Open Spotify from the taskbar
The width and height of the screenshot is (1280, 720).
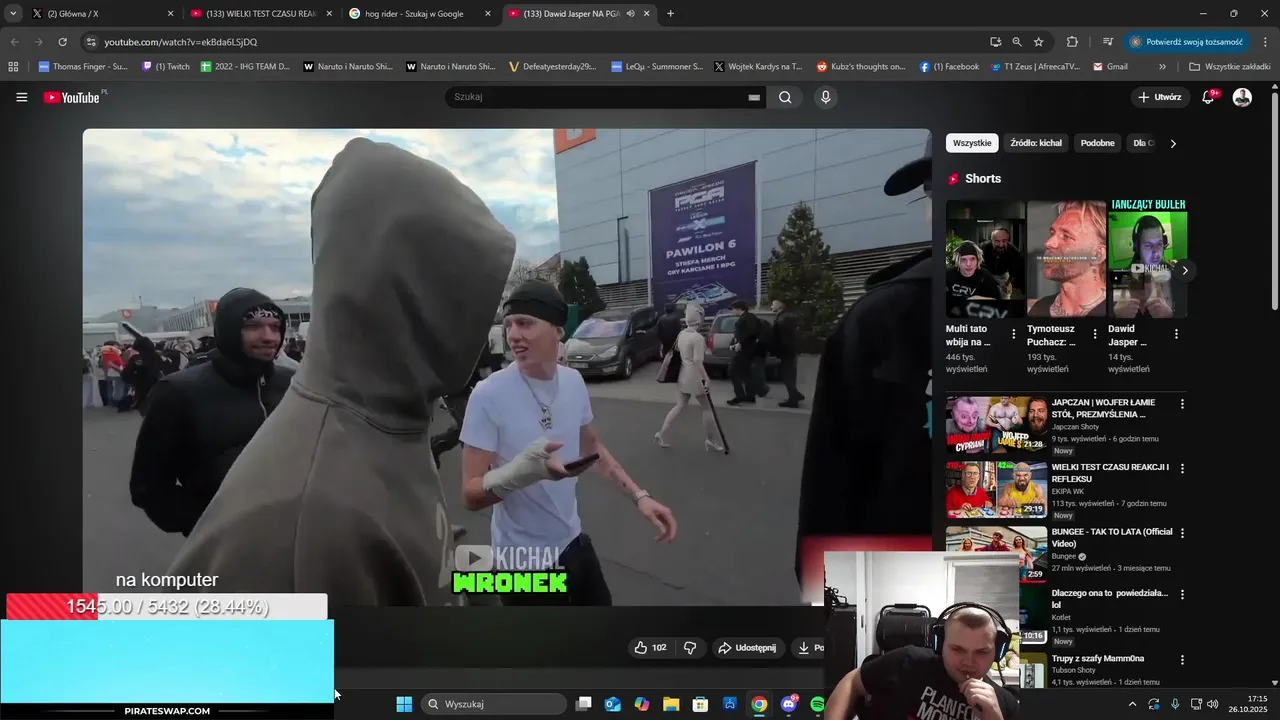[817, 704]
